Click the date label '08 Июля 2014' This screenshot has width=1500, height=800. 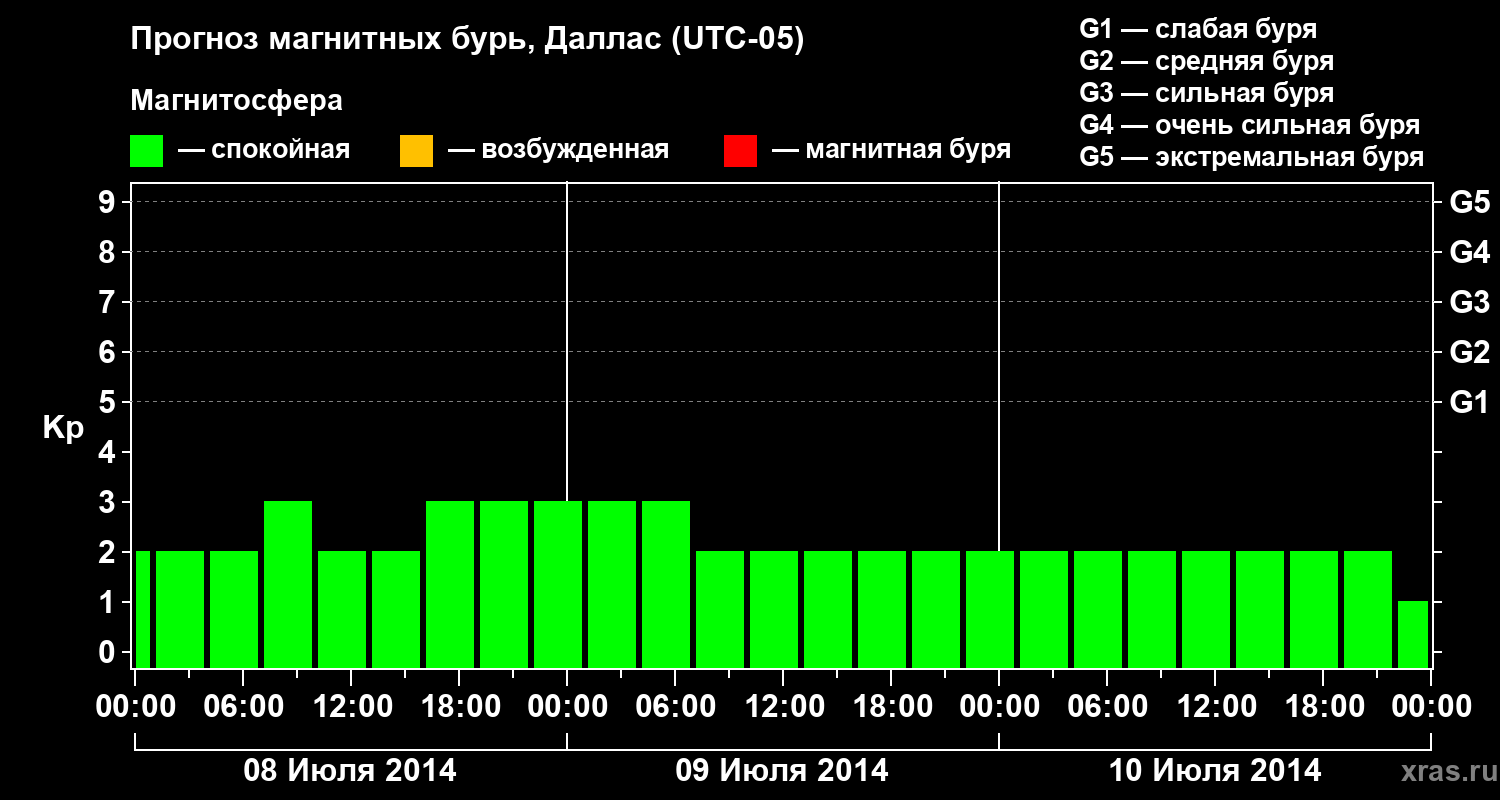tap(350, 771)
